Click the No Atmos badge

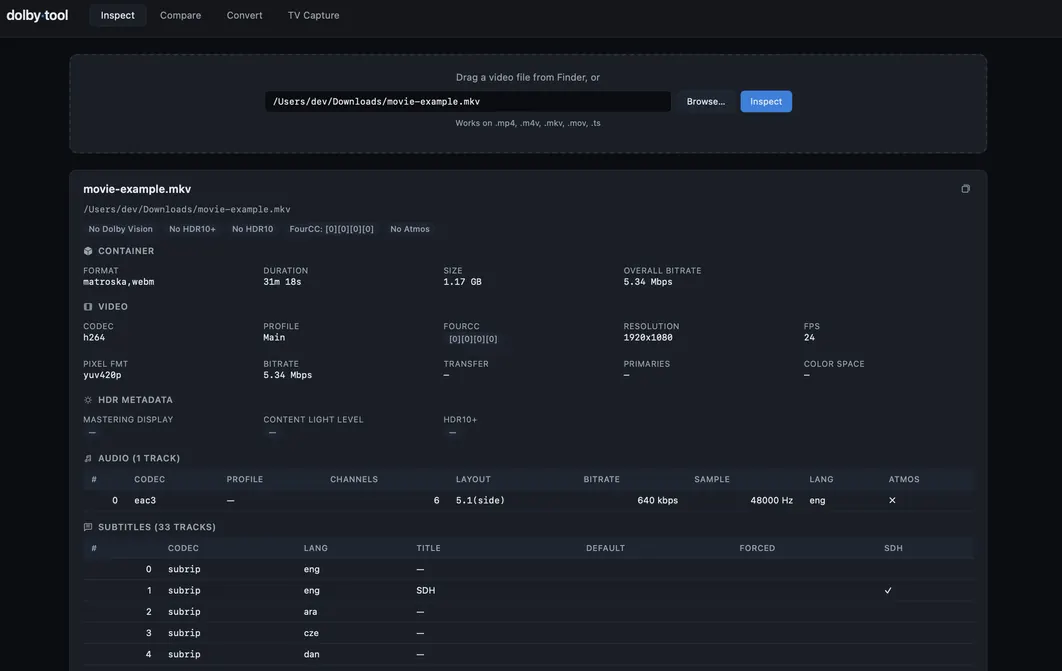(410, 229)
